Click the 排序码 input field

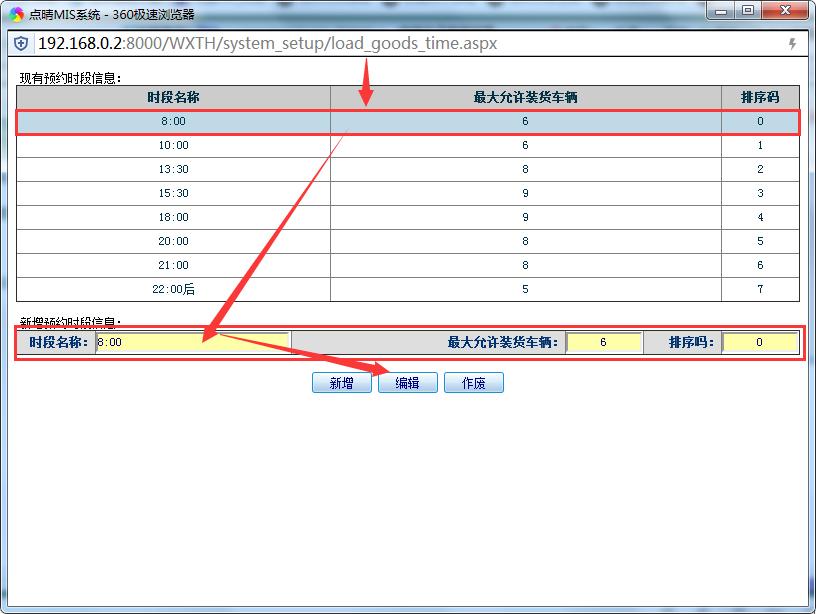click(759, 342)
